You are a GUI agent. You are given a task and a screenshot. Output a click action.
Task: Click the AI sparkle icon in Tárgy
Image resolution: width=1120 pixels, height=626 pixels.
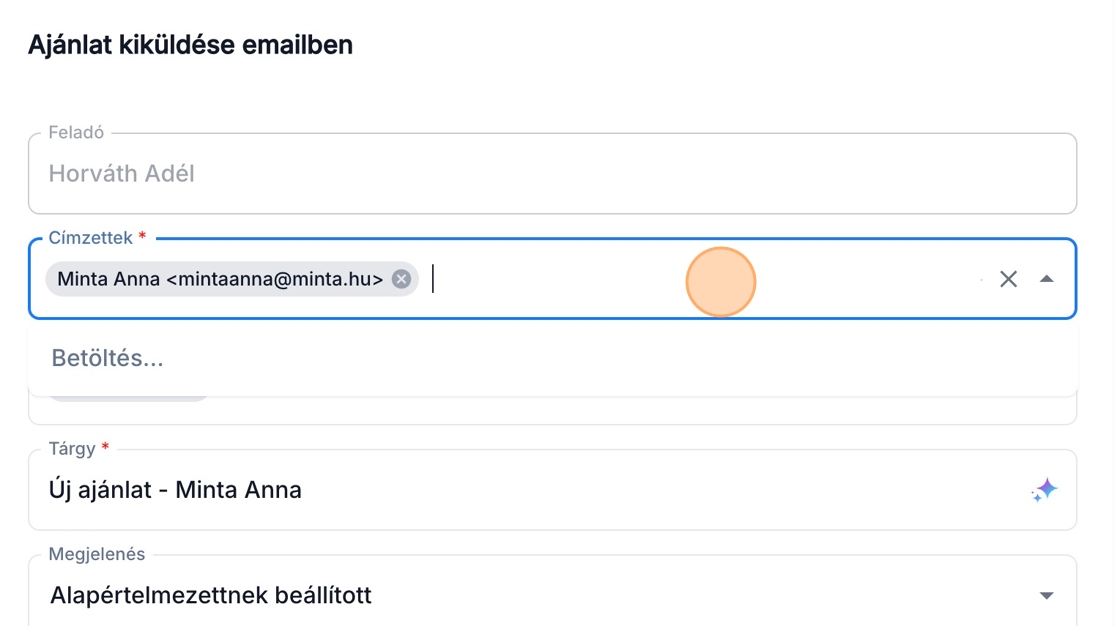point(1045,490)
